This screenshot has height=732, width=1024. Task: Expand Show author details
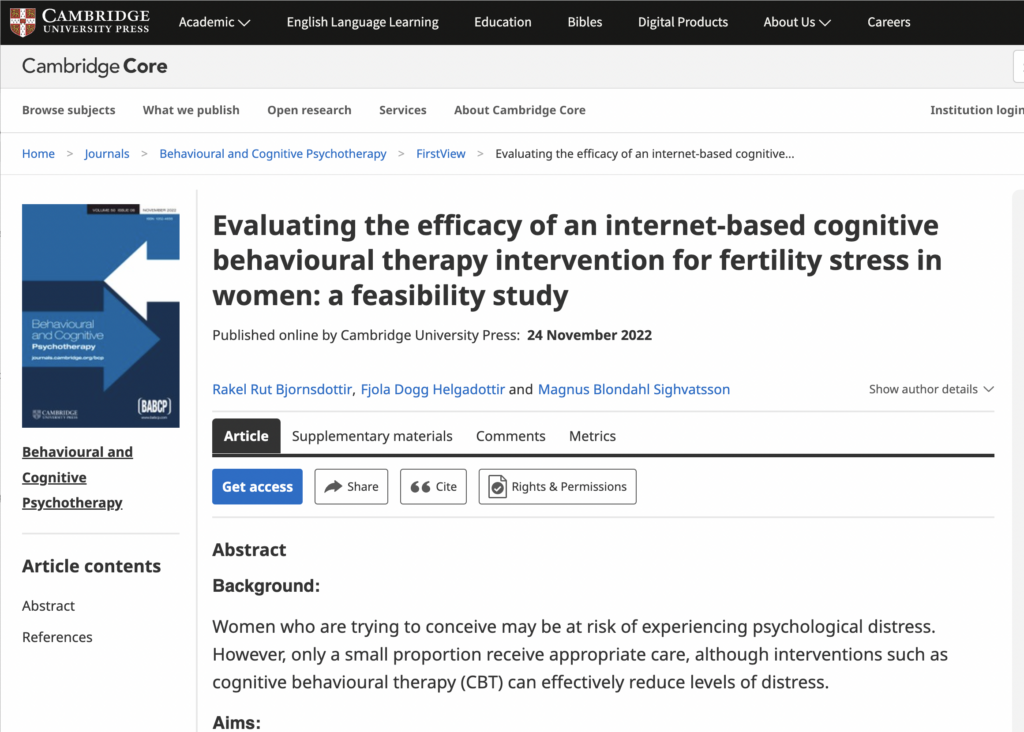[x=931, y=389]
